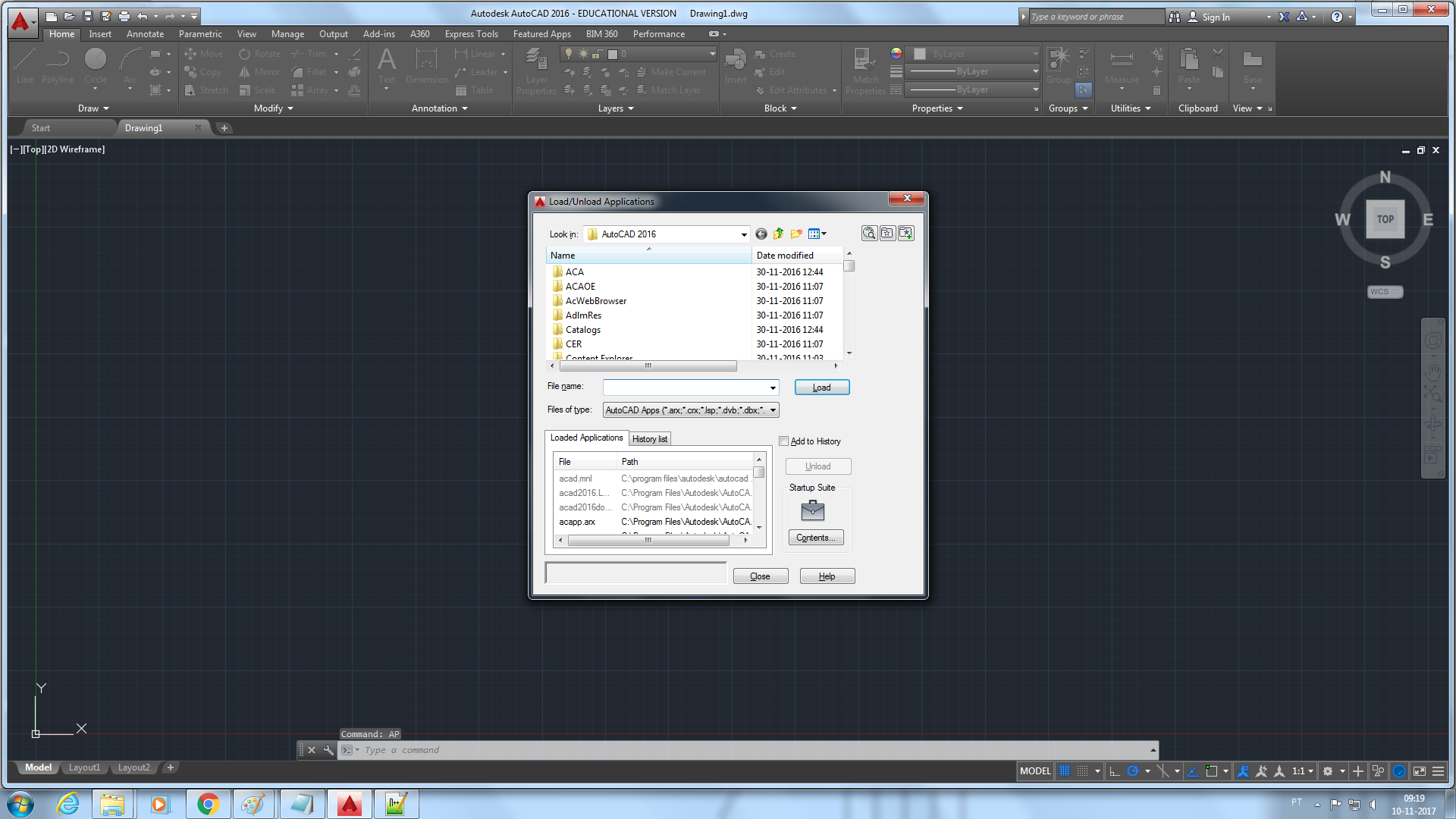Expand the Layers panel
Viewport: 1456px width, 819px height.
[616, 108]
